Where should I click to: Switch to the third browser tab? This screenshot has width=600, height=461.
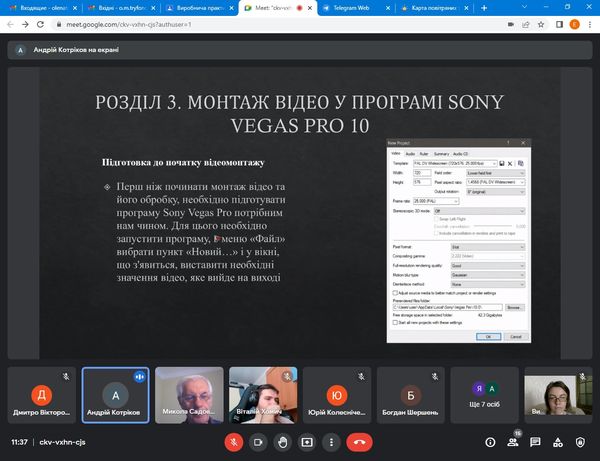coord(200,8)
